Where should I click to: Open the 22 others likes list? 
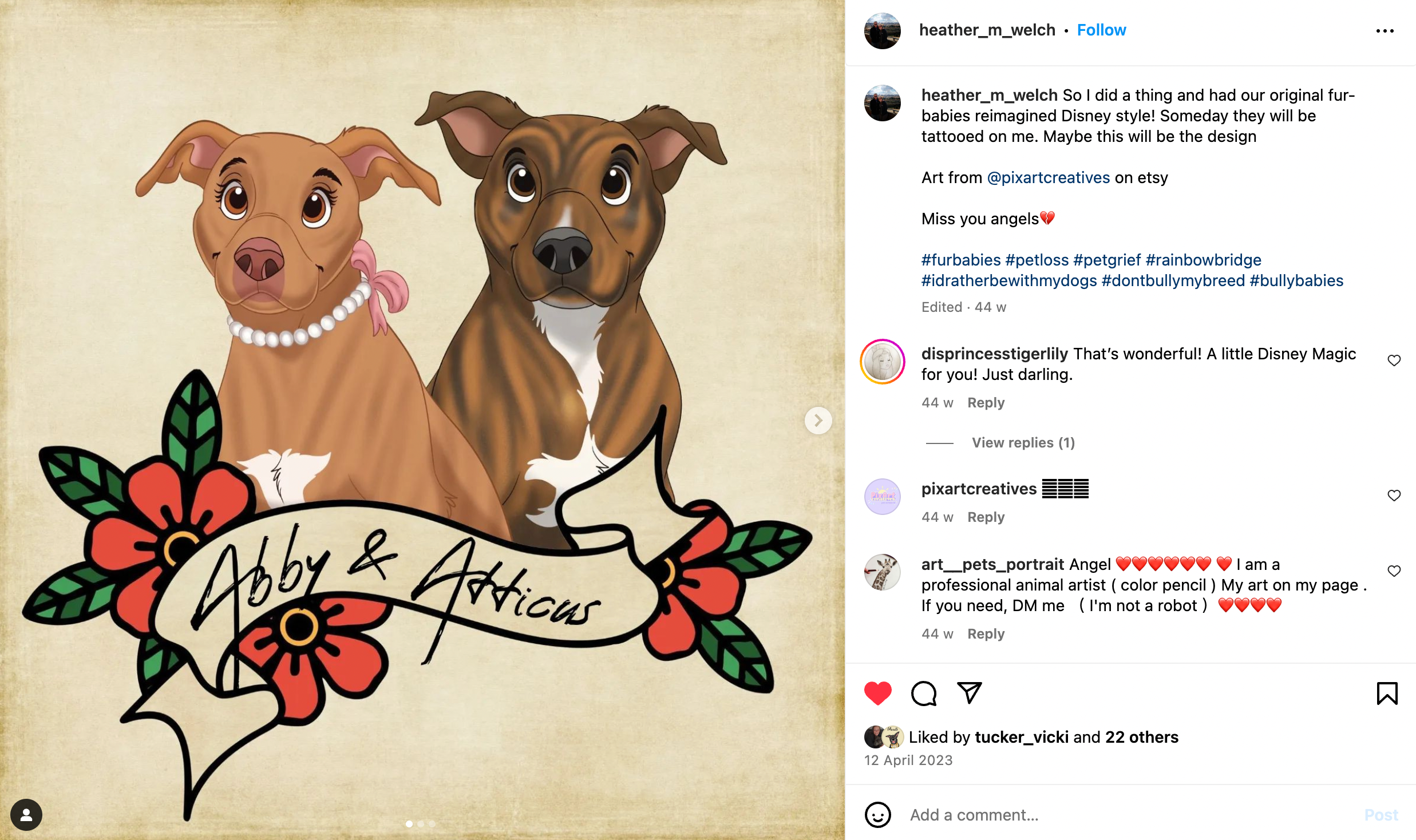click(x=1141, y=737)
